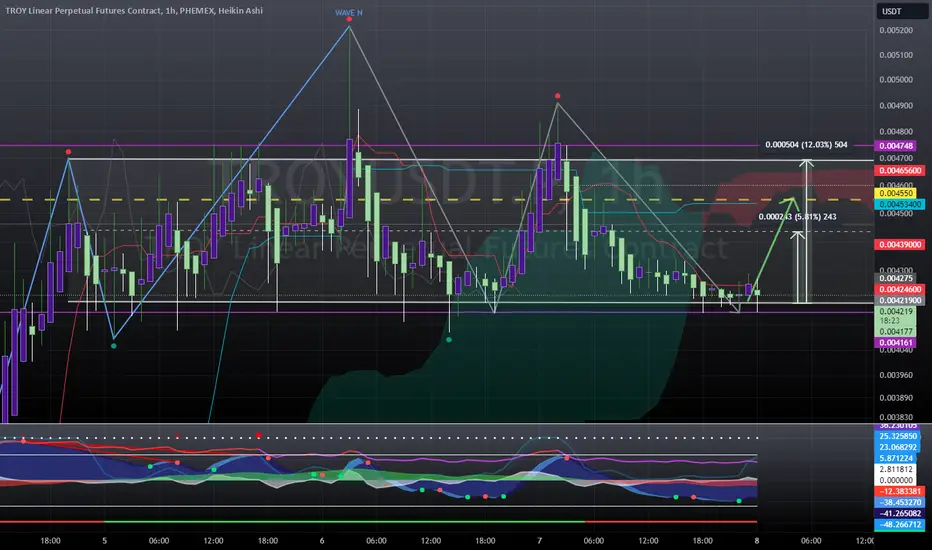Viewport: 932px width, 550px height.
Task: Click the -38.453270 indicator value label
Action: click(x=899, y=502)
